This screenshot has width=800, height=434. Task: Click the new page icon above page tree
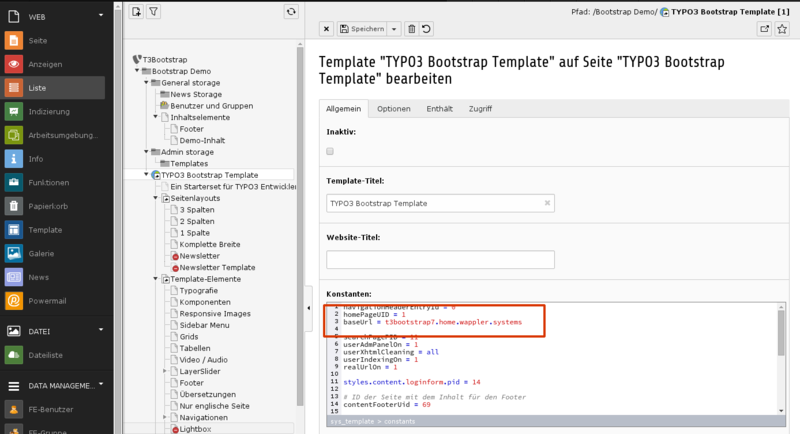(x=136, y=11)
